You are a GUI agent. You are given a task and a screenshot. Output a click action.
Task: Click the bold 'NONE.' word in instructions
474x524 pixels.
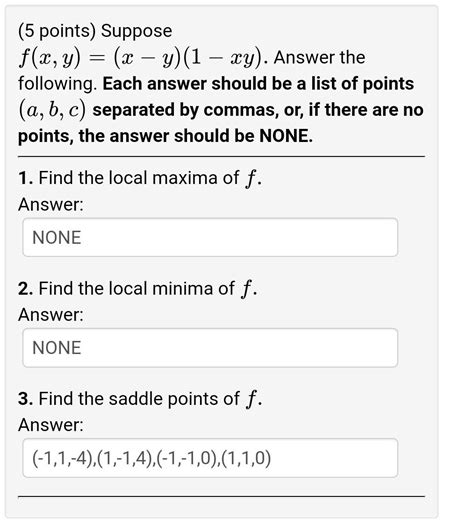[x=286, y=136]
